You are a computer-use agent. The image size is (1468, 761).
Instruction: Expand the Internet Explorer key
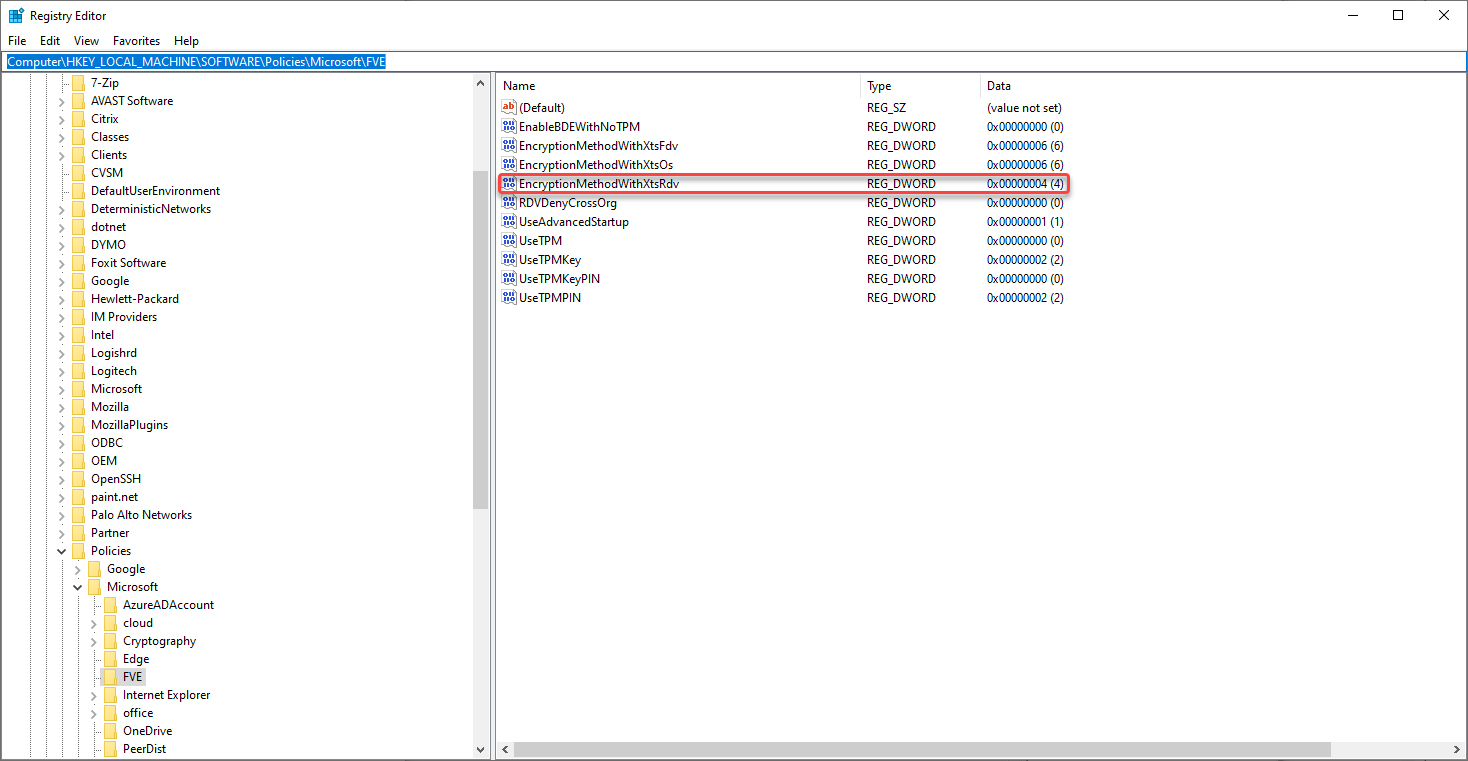[94, 695]
